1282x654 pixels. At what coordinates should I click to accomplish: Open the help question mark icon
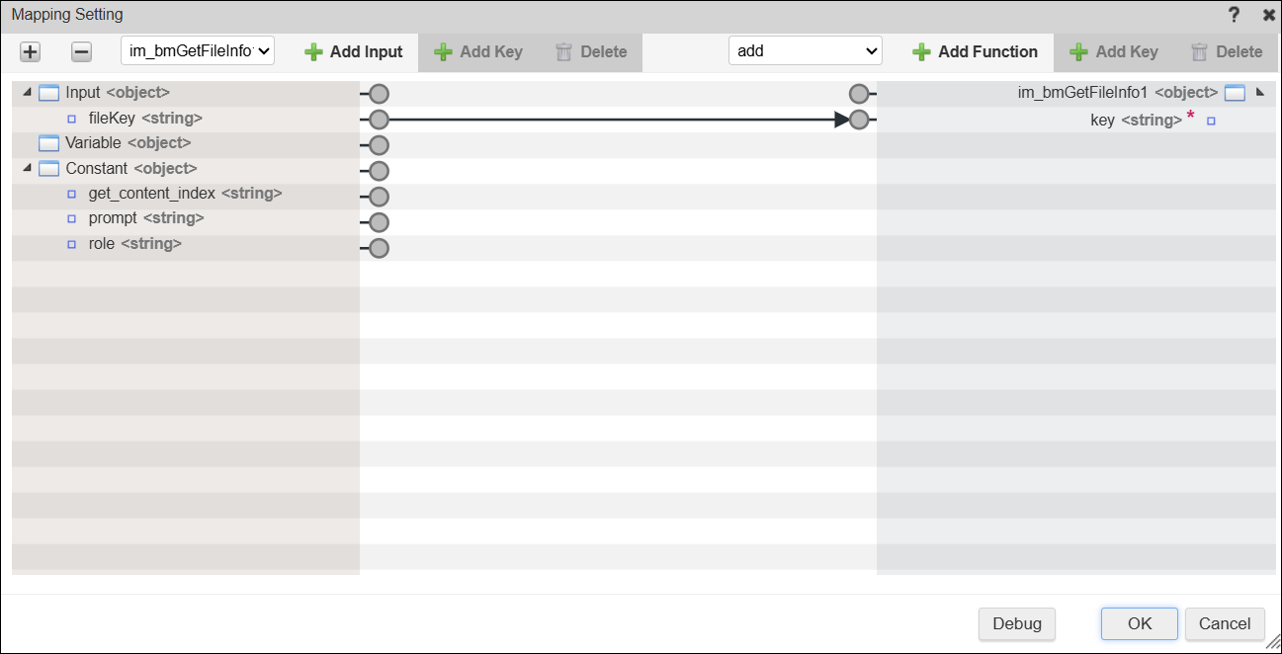click(x=1234, y=15)
